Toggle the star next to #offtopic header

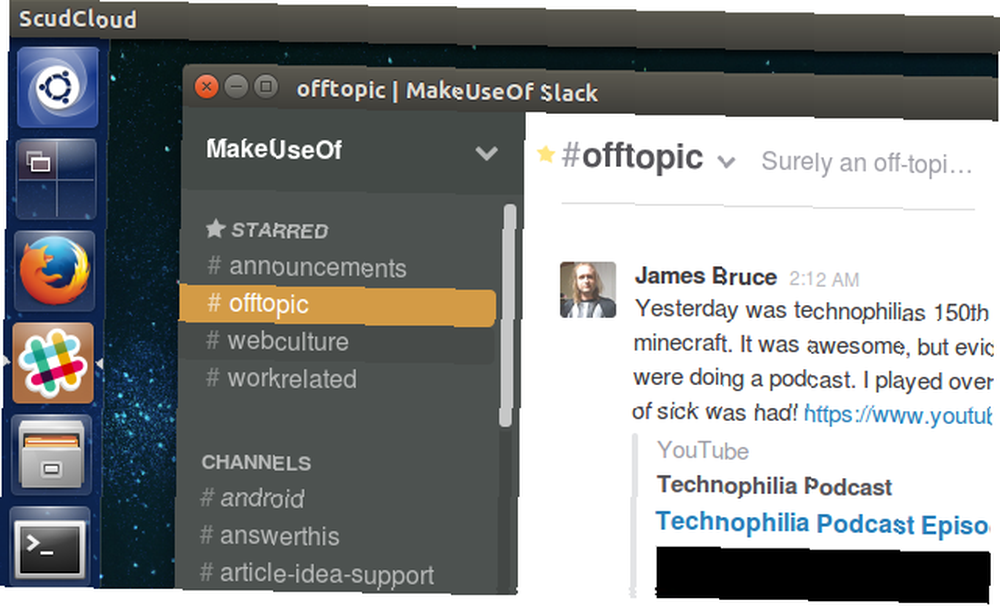coord(545,154)
